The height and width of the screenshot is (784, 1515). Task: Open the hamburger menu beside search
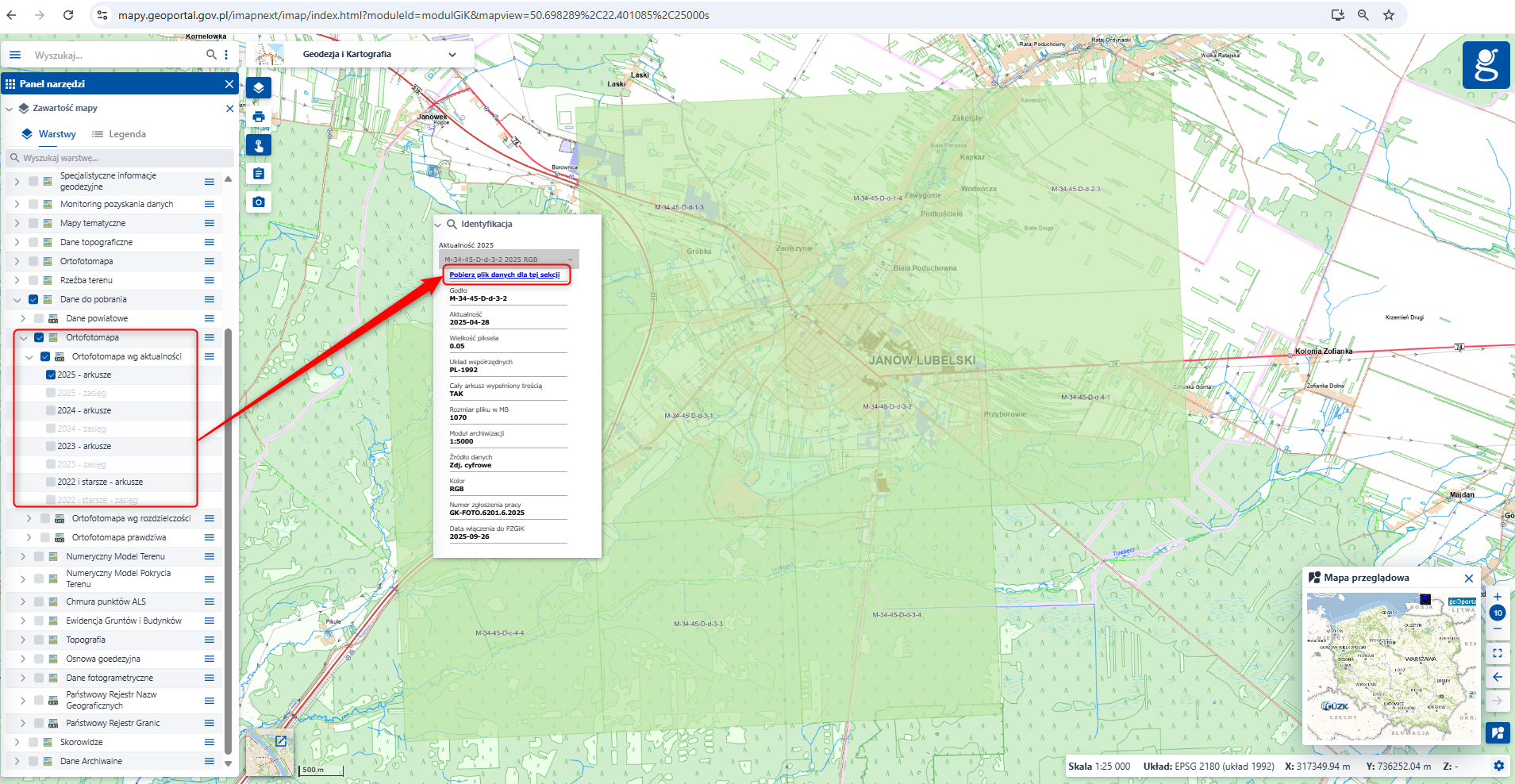click(x=15, y=55)
